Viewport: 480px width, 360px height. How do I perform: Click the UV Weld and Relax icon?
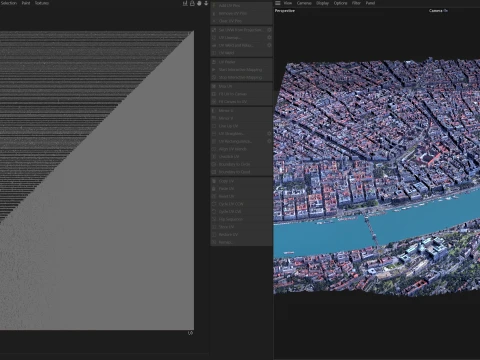tap(214, 45)
